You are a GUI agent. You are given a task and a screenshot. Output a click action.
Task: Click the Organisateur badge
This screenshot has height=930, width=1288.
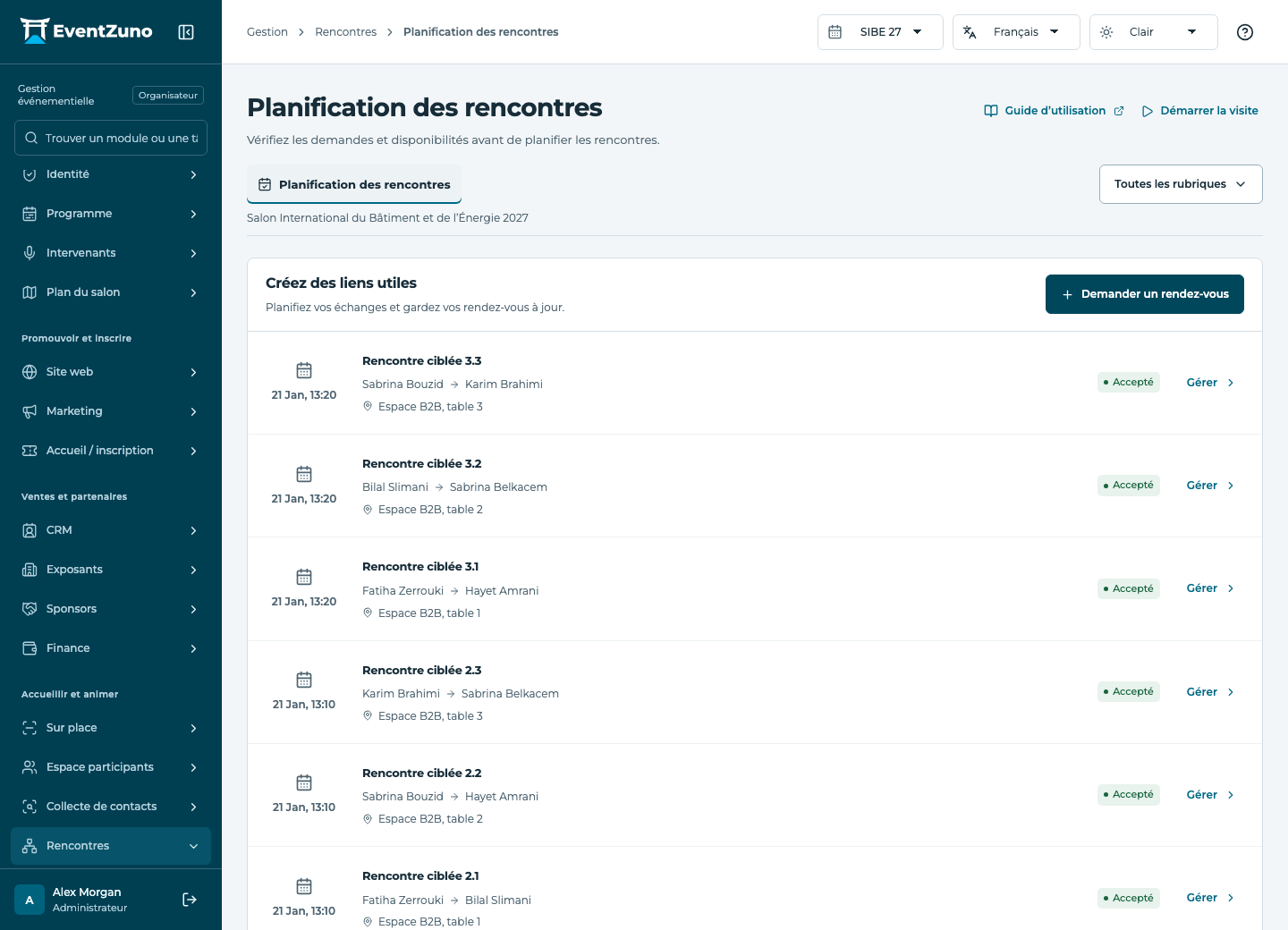coord(168,96)
